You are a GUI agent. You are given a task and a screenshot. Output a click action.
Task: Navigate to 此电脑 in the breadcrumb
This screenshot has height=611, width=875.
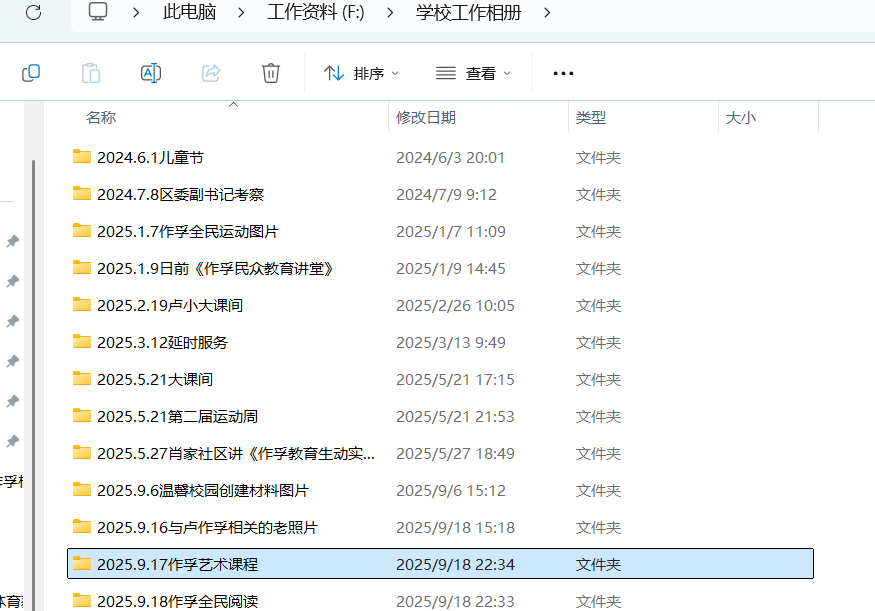[x=189, y=14]
